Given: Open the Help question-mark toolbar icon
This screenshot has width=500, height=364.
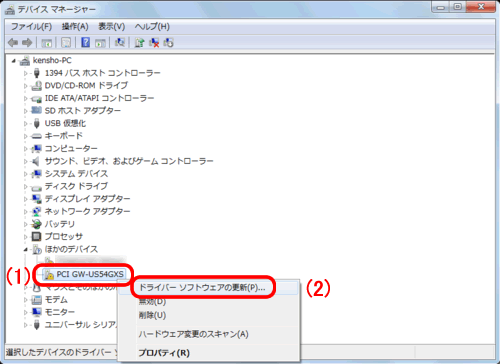Looking at the screenshot, I should click(x=85, y=42).
